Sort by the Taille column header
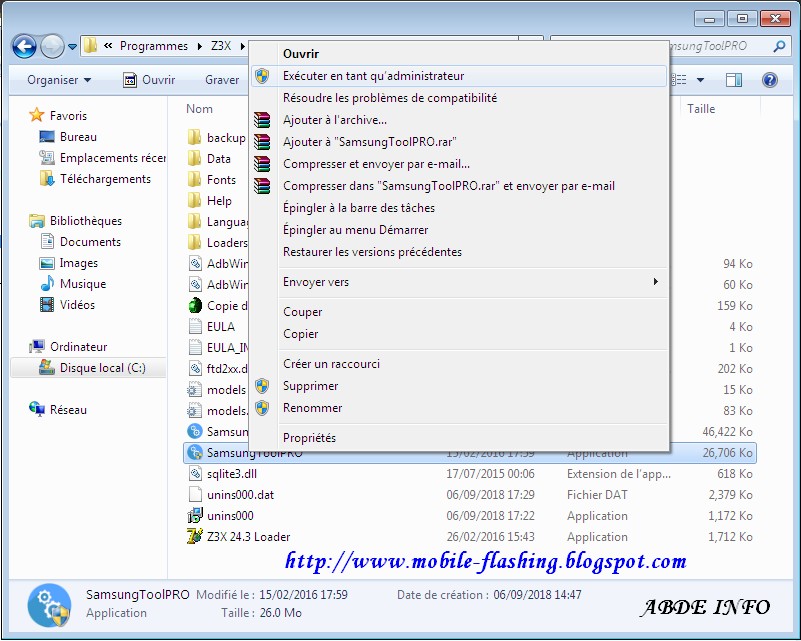Screen dimensions: 801x641 coord(701,109)
